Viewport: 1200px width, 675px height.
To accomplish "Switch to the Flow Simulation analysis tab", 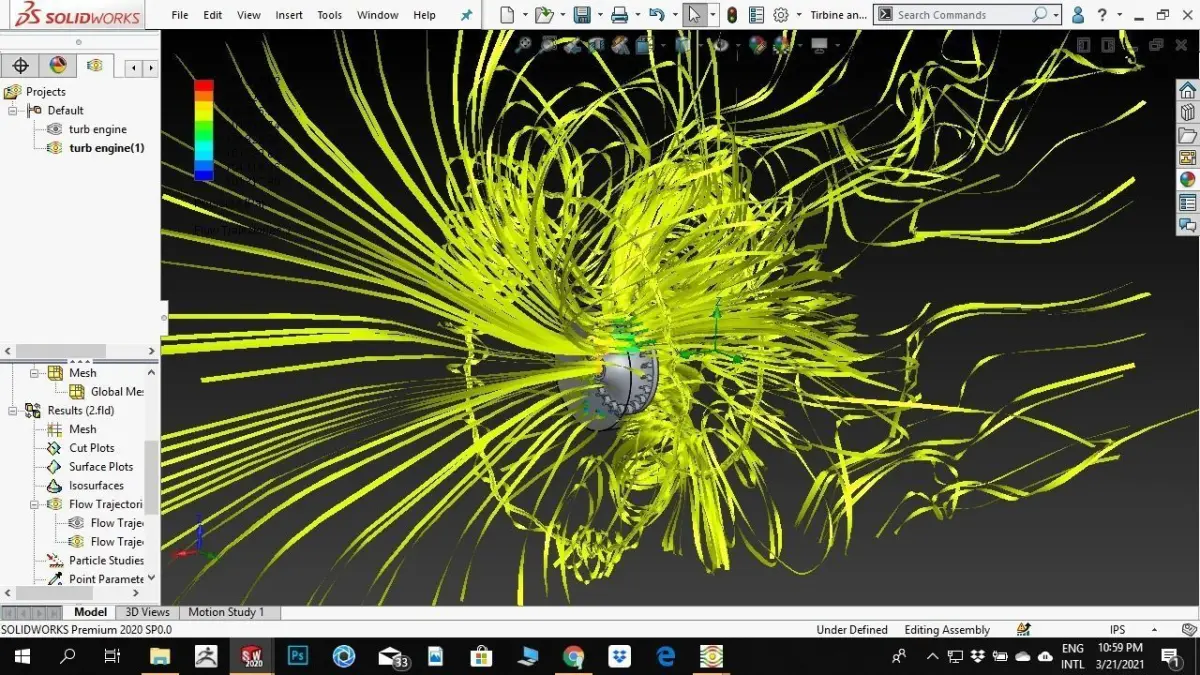I will [95, 66].
